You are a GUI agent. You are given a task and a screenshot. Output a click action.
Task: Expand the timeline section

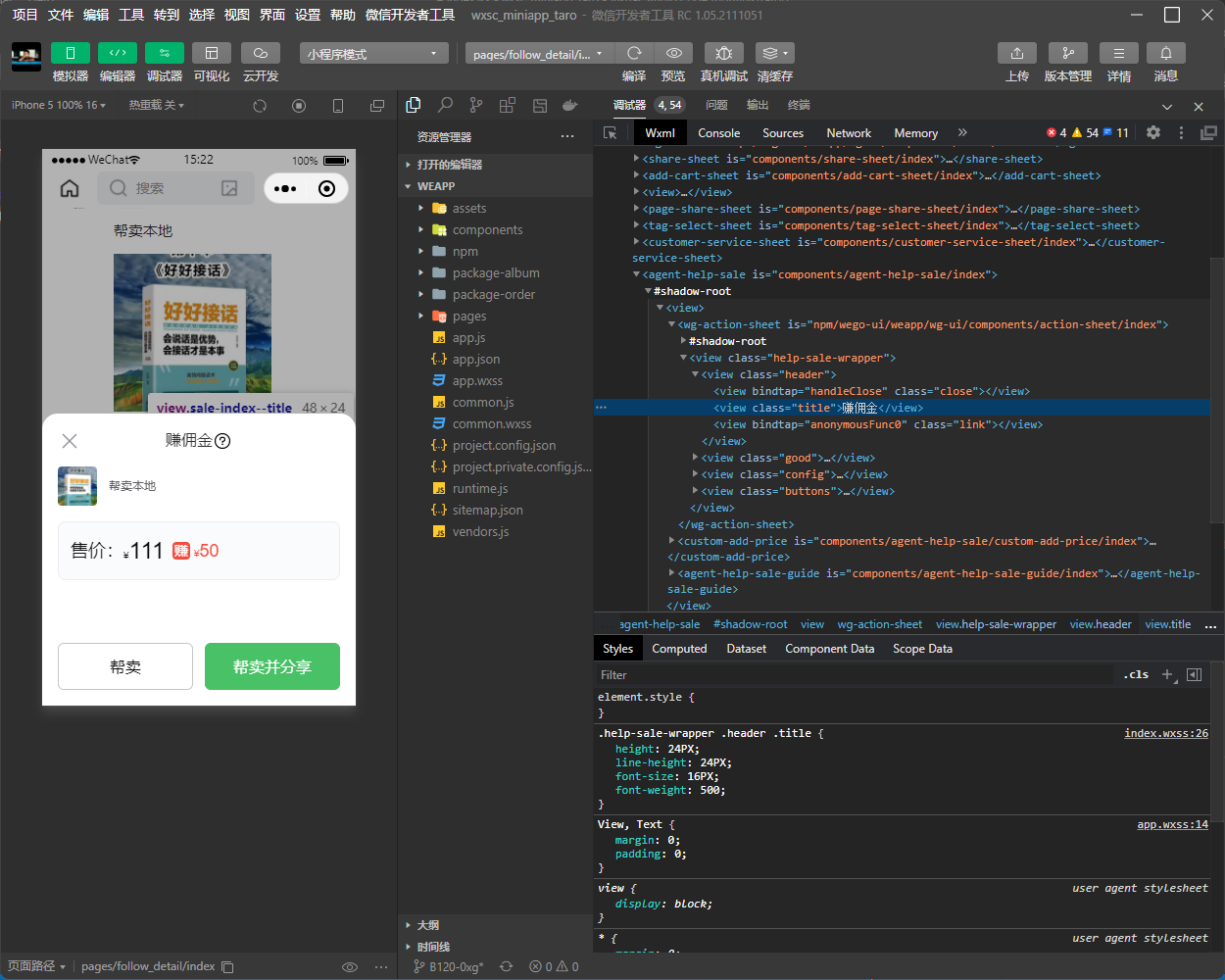tap(495, 947)
